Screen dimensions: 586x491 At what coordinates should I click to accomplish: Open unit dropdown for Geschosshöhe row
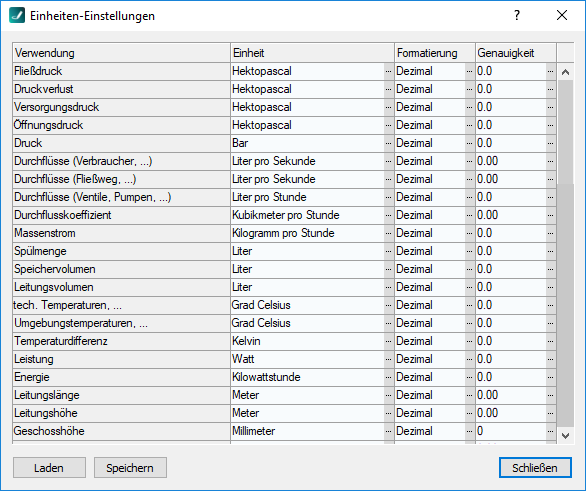point(389,431)
